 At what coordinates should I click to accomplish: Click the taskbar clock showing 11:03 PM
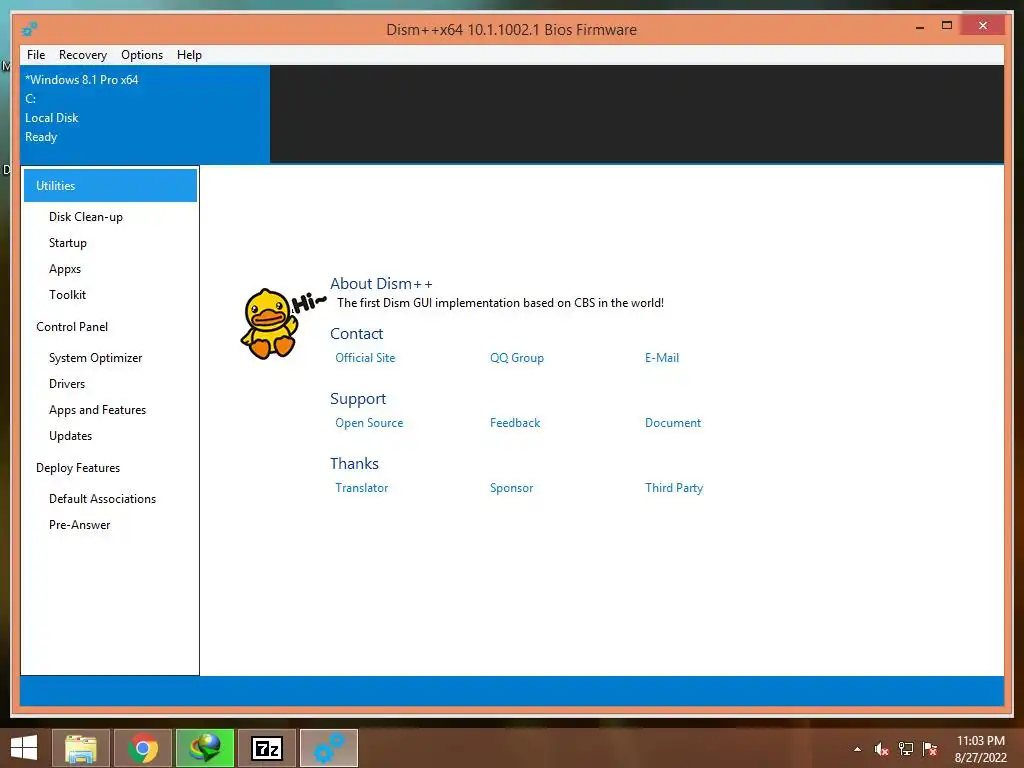(x=980, y=749)
